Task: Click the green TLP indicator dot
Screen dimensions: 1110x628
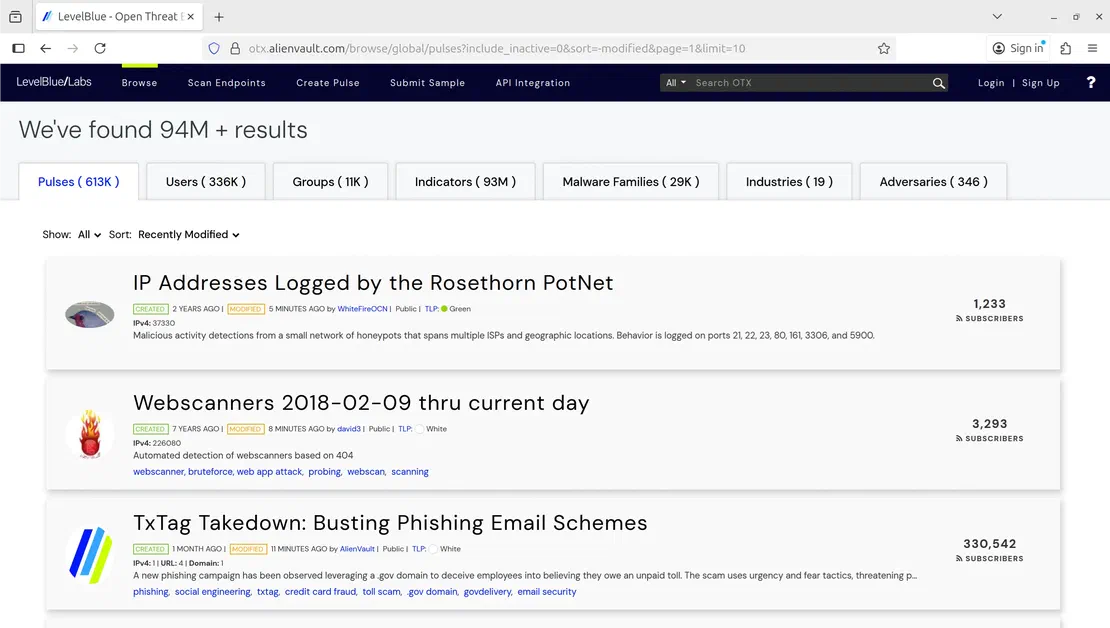Action: pos(445,309)
